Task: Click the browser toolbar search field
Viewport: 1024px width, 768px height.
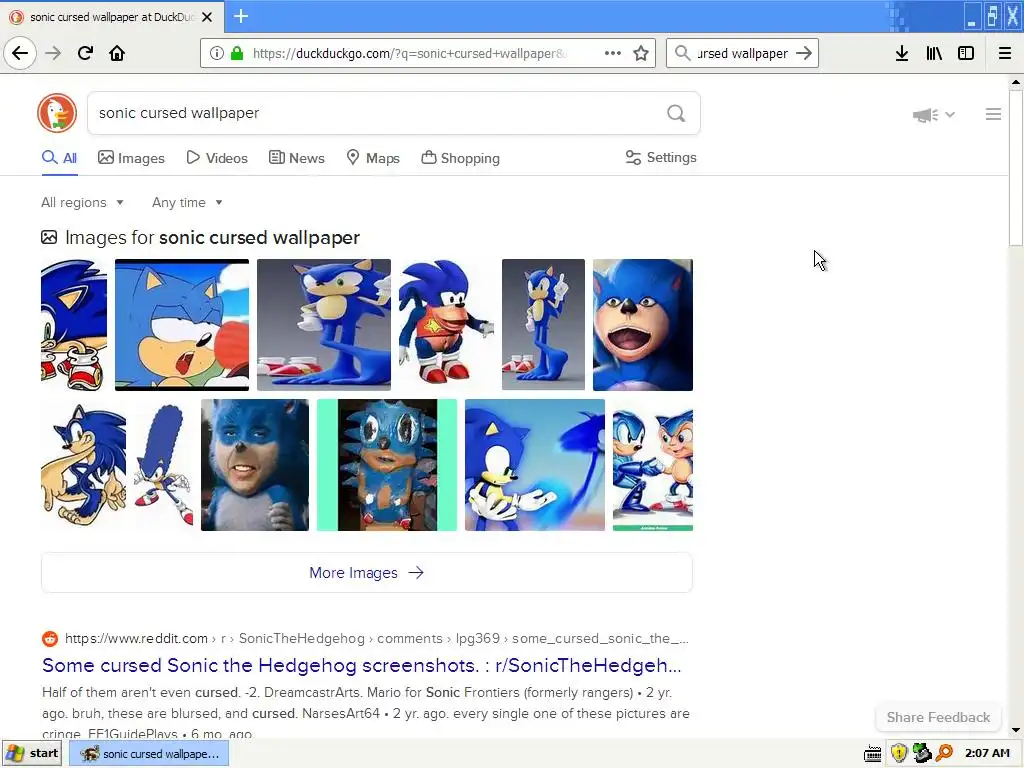Action: pos(742,53)
